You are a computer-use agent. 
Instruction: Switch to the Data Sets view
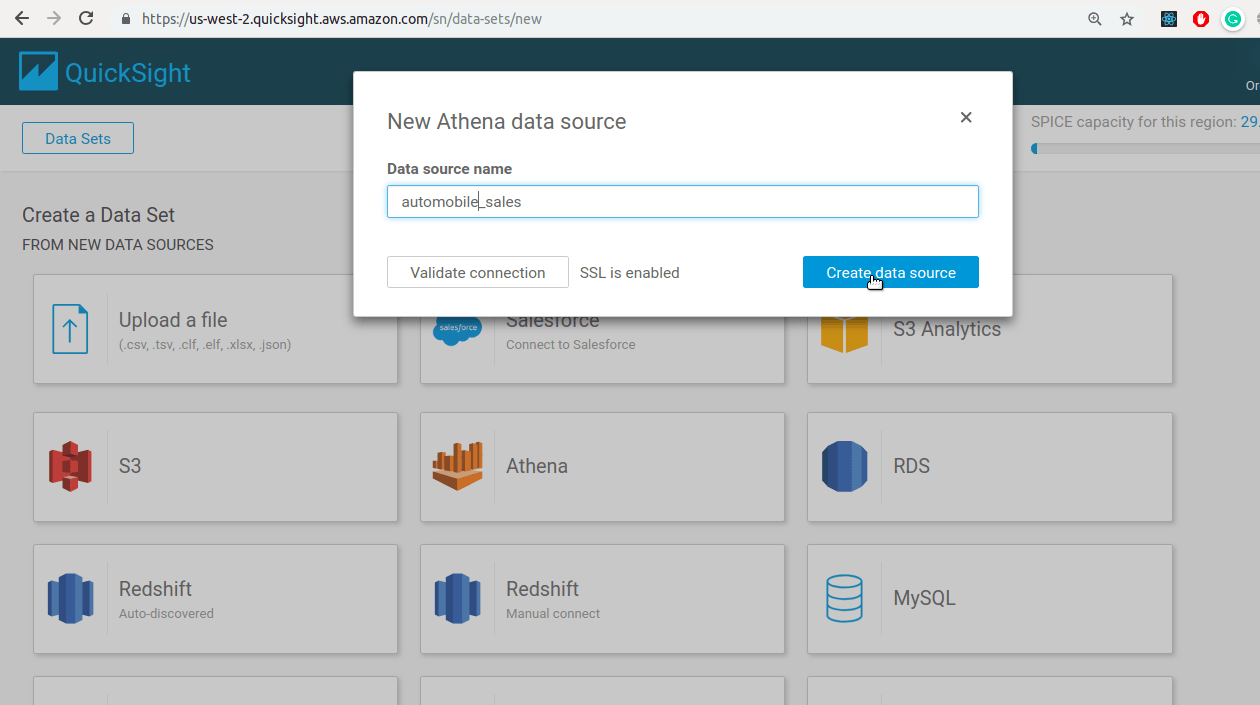(77, 137)
